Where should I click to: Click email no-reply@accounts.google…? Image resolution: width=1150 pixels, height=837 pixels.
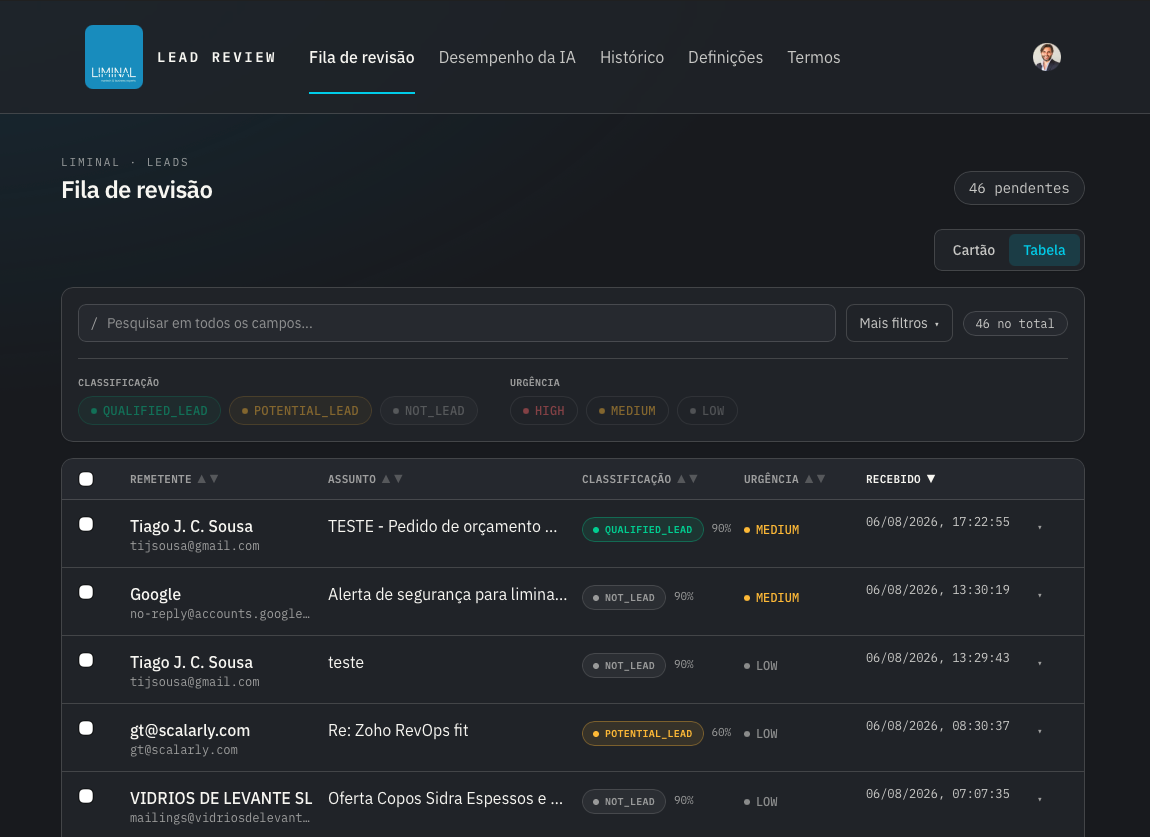click(x=220, y=614)
